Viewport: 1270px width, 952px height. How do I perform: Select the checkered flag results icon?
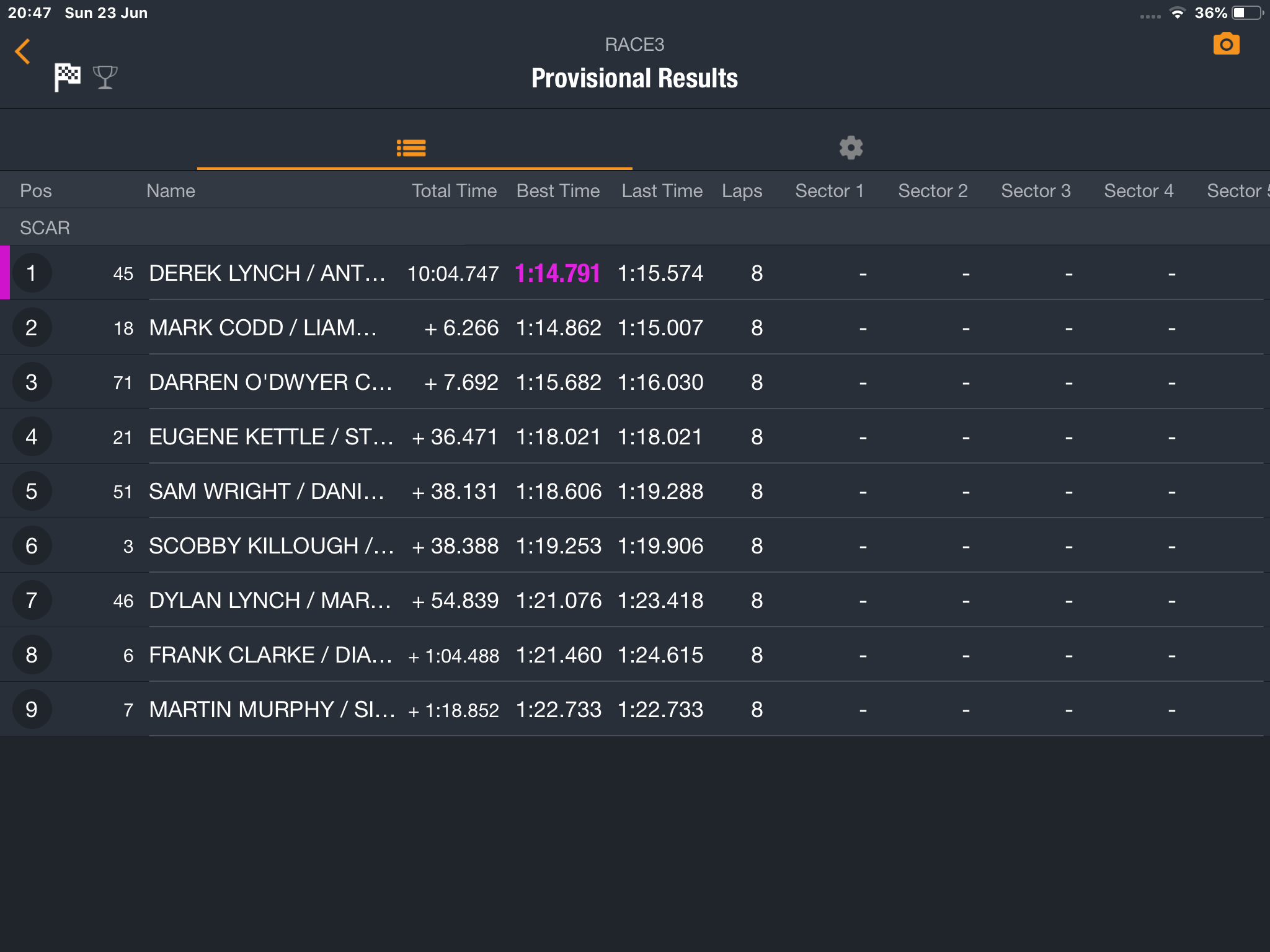coord(67,77)
